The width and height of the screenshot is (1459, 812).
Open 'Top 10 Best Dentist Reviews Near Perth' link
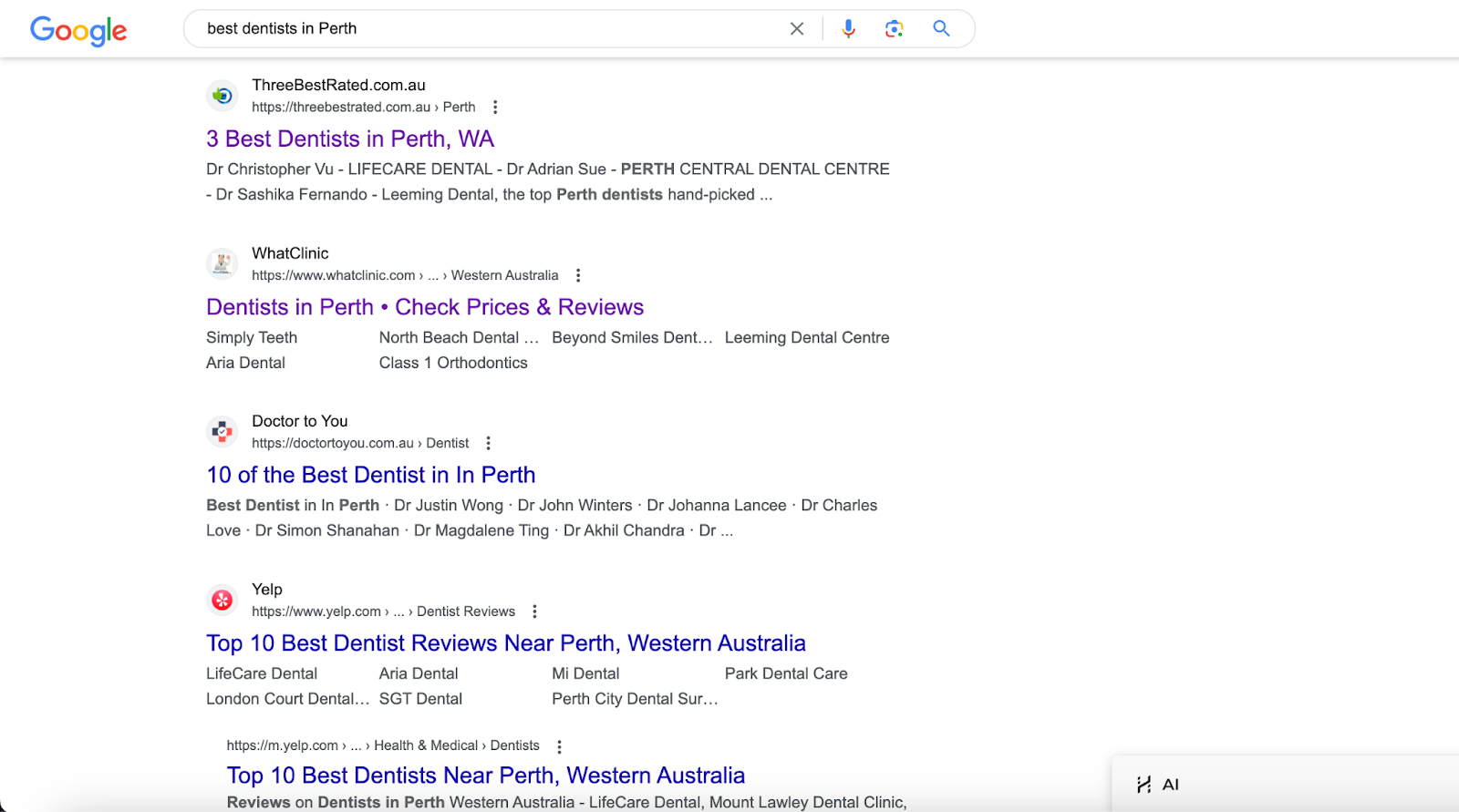[506, 643]
